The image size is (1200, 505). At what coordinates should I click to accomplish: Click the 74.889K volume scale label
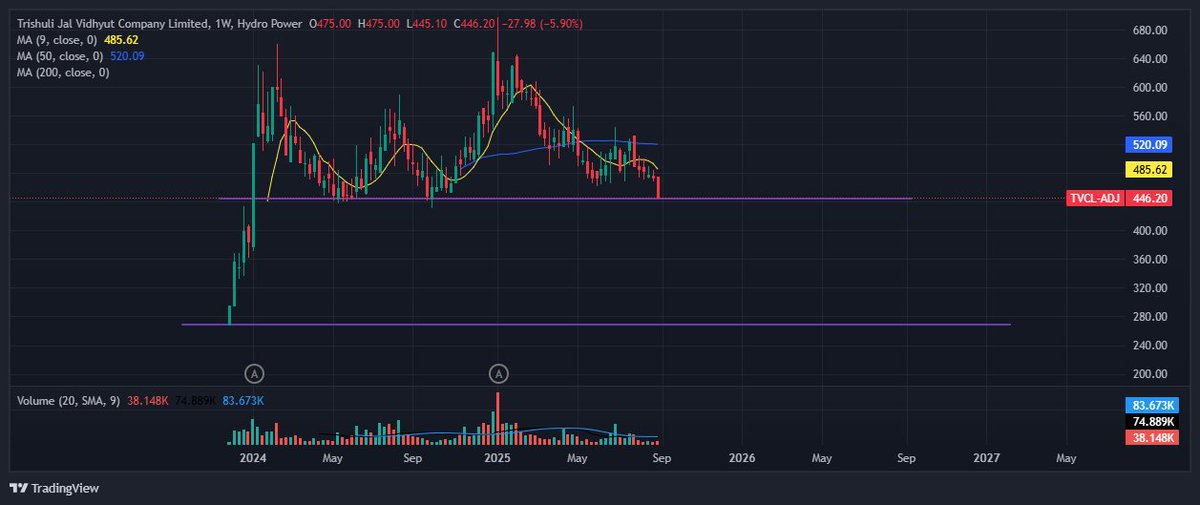[1151, 422]
